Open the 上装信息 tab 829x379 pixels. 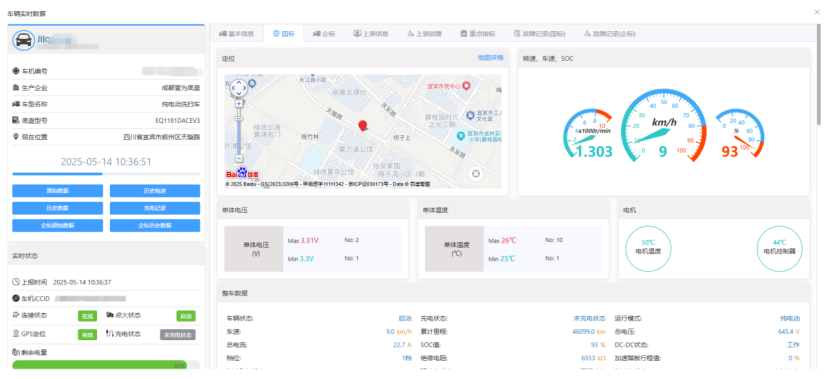[371, 34]
